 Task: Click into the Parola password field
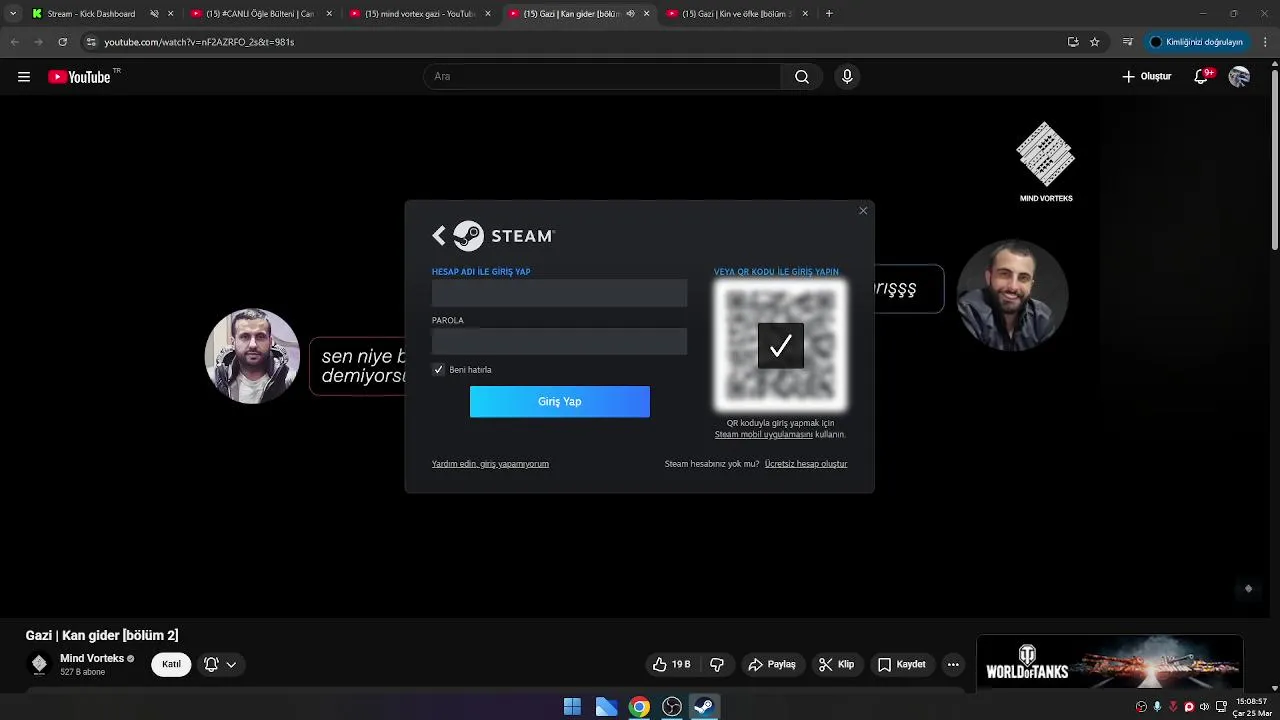click(x=559, y=341)
